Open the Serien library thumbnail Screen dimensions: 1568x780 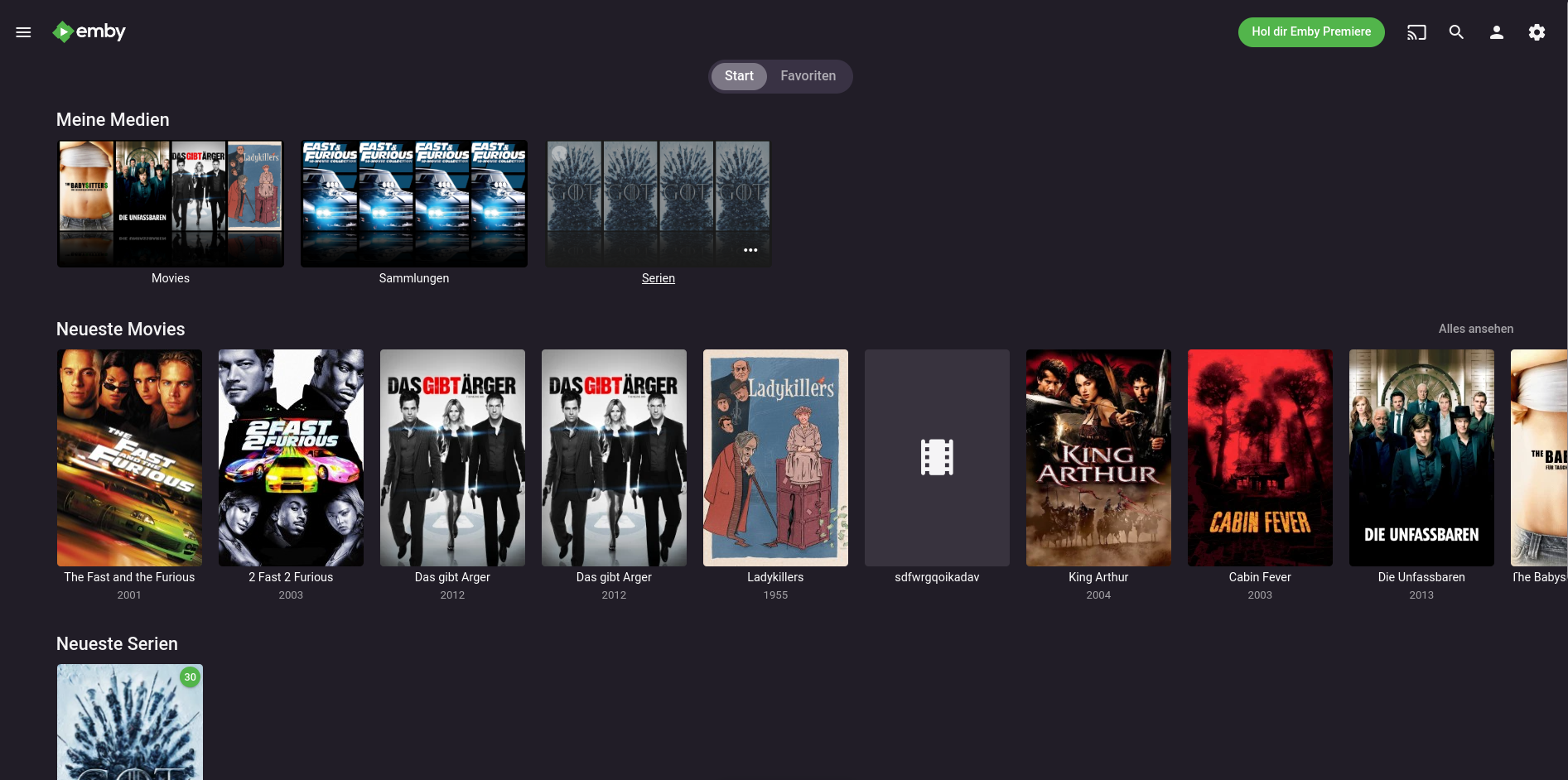658,204
